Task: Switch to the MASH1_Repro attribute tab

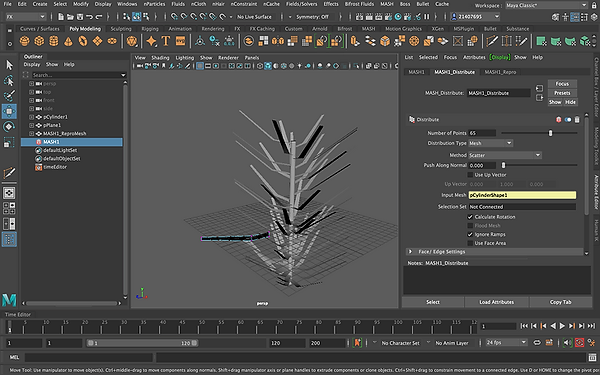Action: click(x=500, y=72)
